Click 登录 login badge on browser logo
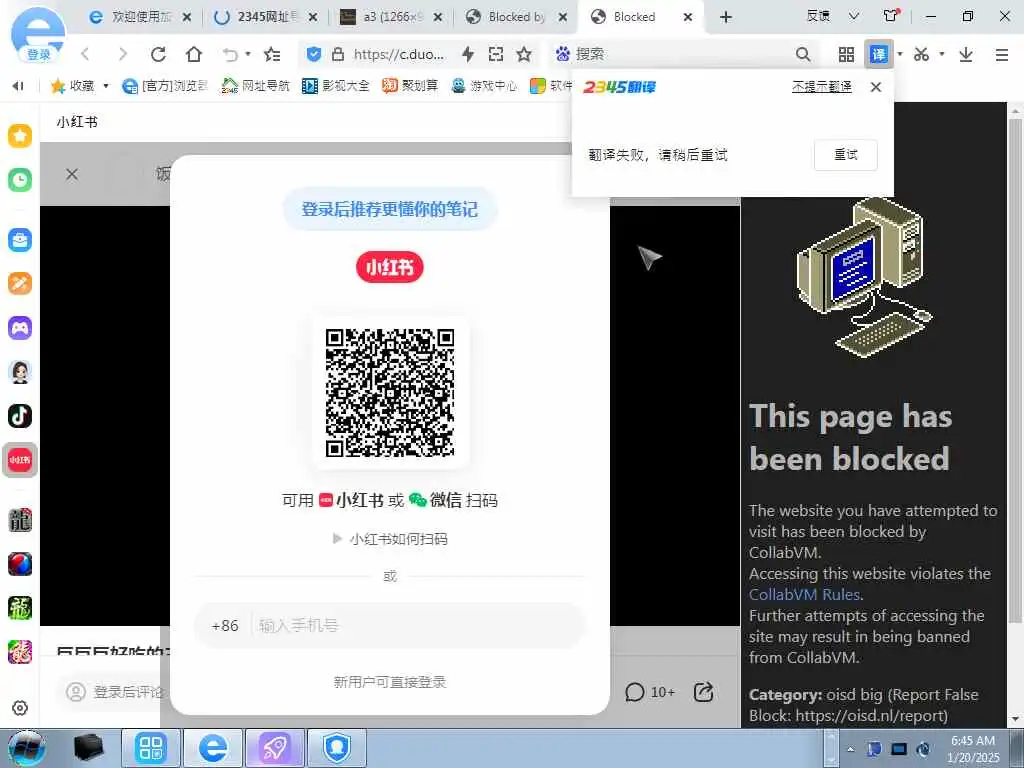 pos(39,55)
